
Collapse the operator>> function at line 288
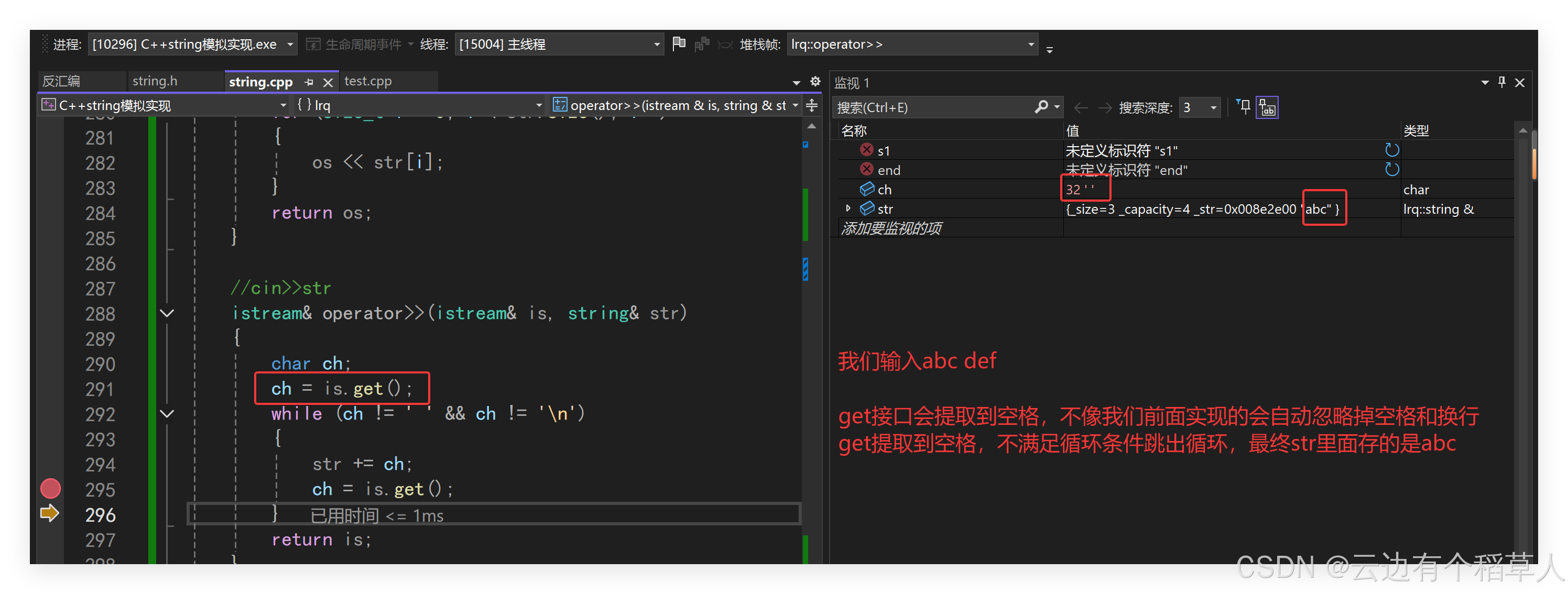(167, 313)
